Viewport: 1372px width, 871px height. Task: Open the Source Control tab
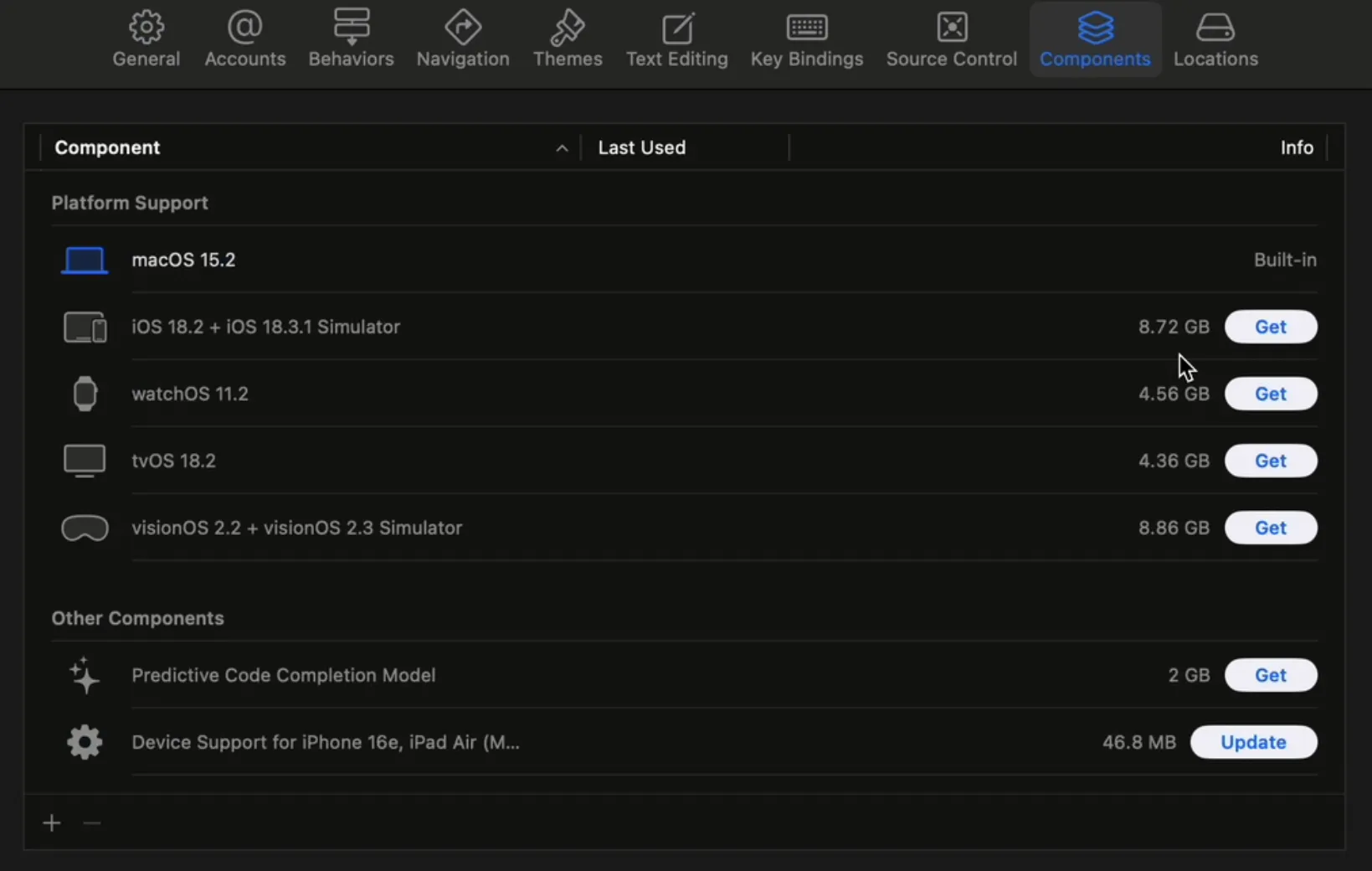coord(952,39)
